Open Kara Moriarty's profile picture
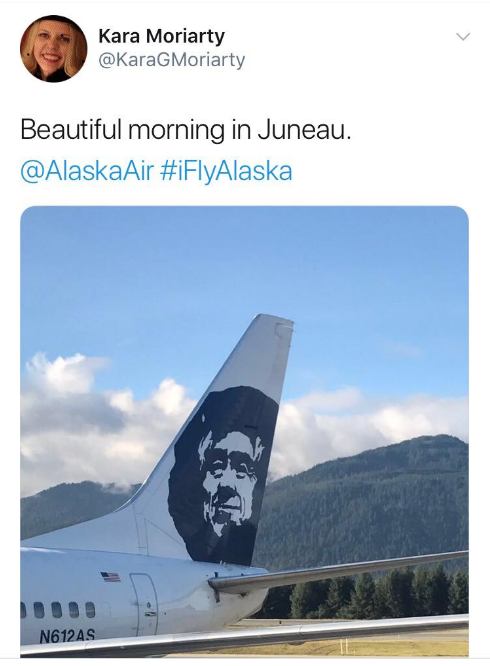Image resolution: width=490 pixels, height=666 pixels. pyautogui.click(x=53, y=48)
